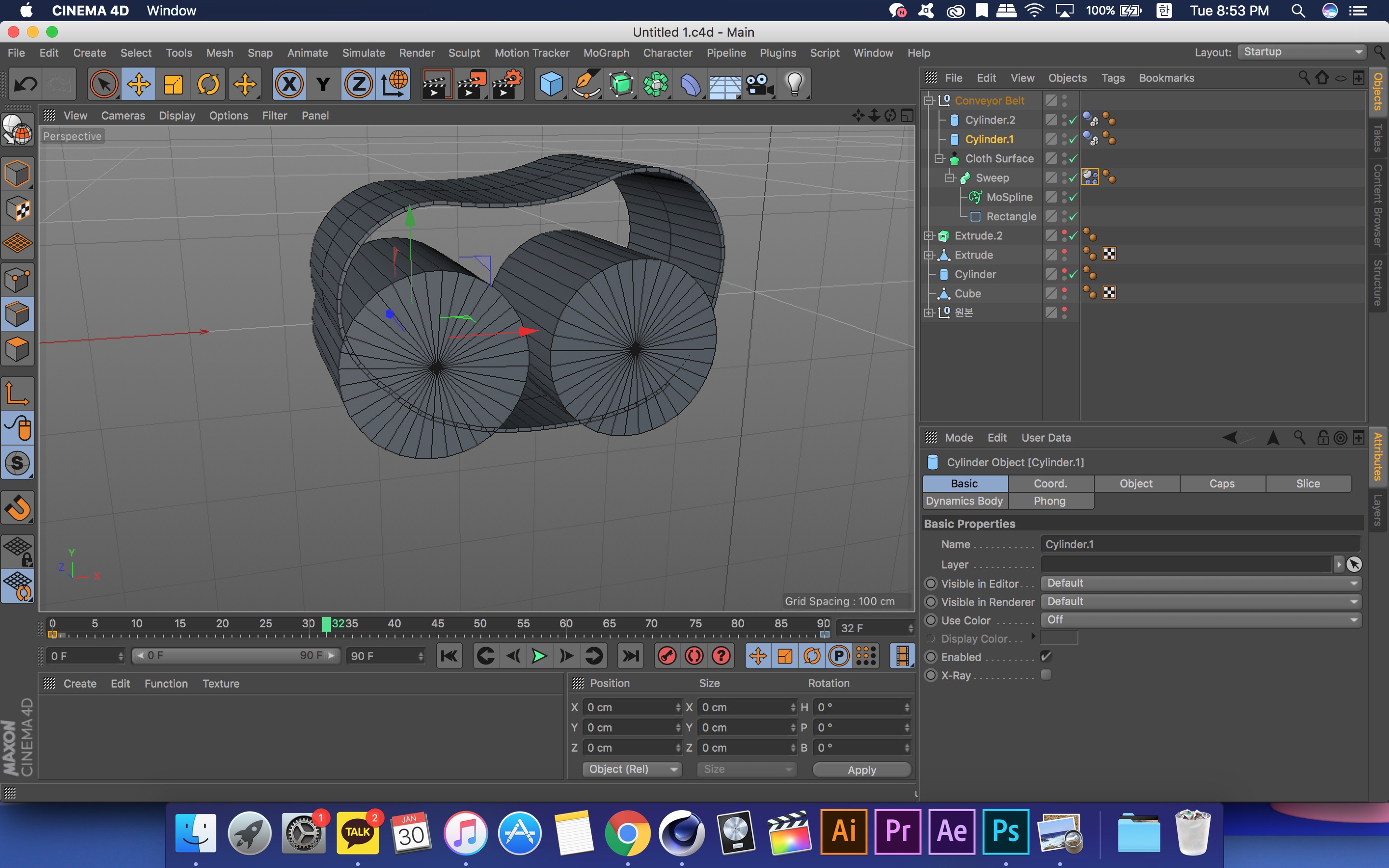Expand the Extrude.2 object tree
This screenshot has width=1389, height=868.
[929, 236]
